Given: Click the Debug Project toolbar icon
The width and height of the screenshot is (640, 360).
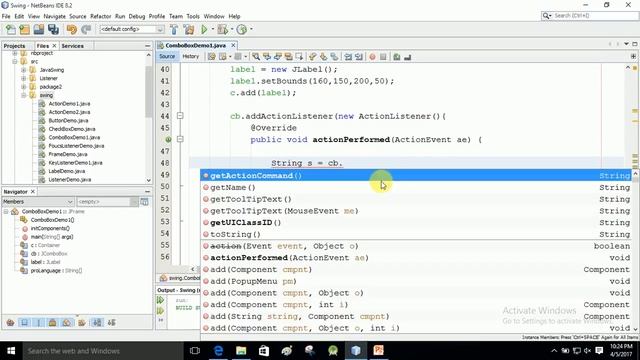Looking at the screenshot, I should click(222, 29).
